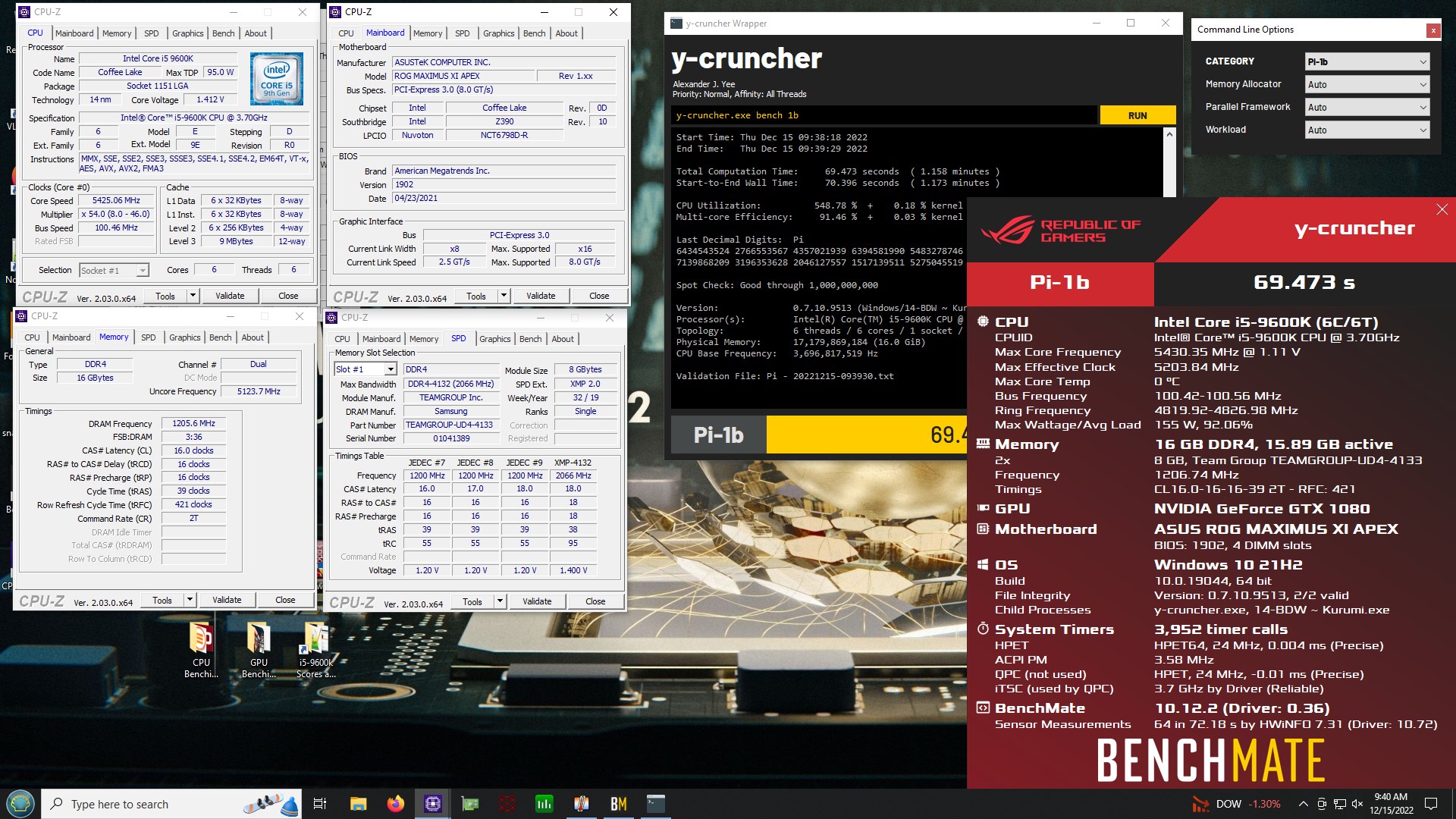Screen dimensions: 1456x819
Task: Expand Tools dropdown arrow in CPU-Z Memory window
Action: click(x=190, y=600)
